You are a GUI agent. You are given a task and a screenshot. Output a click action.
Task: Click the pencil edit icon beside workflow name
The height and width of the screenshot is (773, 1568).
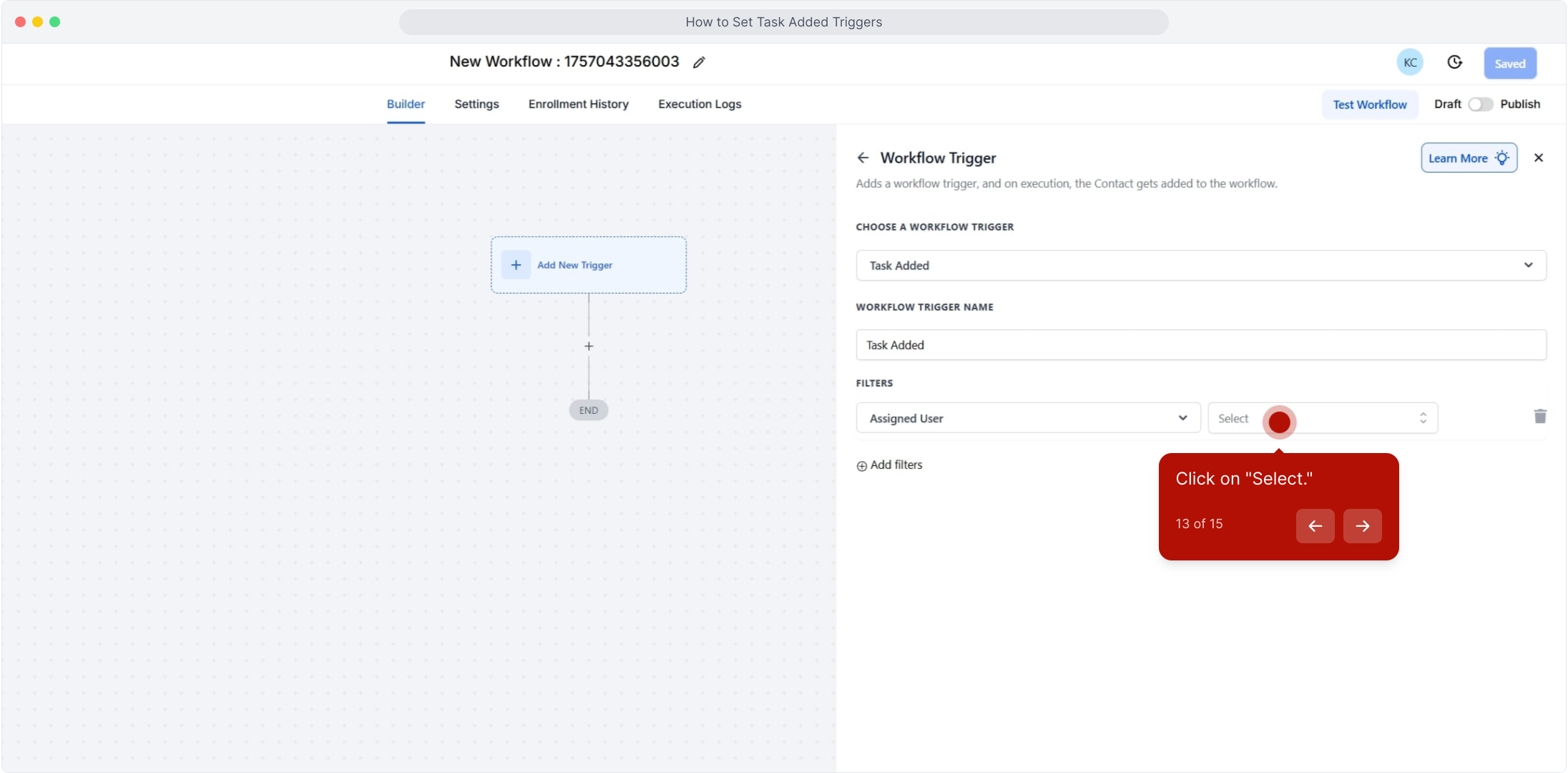coord(699,62)
